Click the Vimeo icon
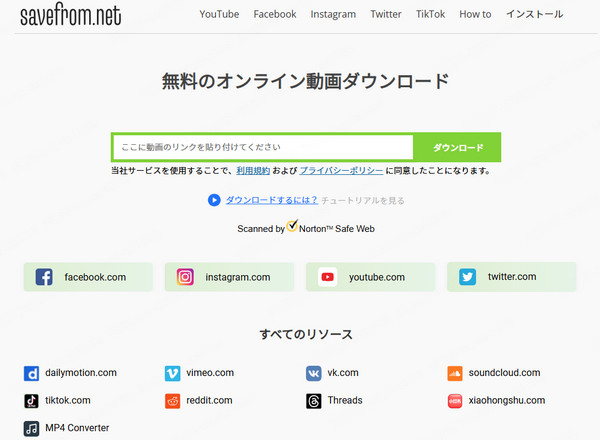Screen dimensions: 600x440 click(x=173, y=373)
